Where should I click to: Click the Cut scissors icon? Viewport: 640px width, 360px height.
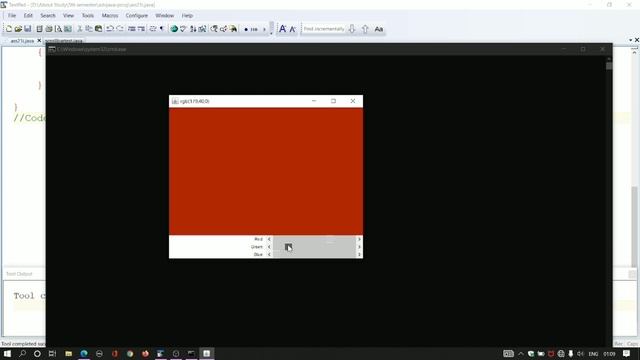80,29
